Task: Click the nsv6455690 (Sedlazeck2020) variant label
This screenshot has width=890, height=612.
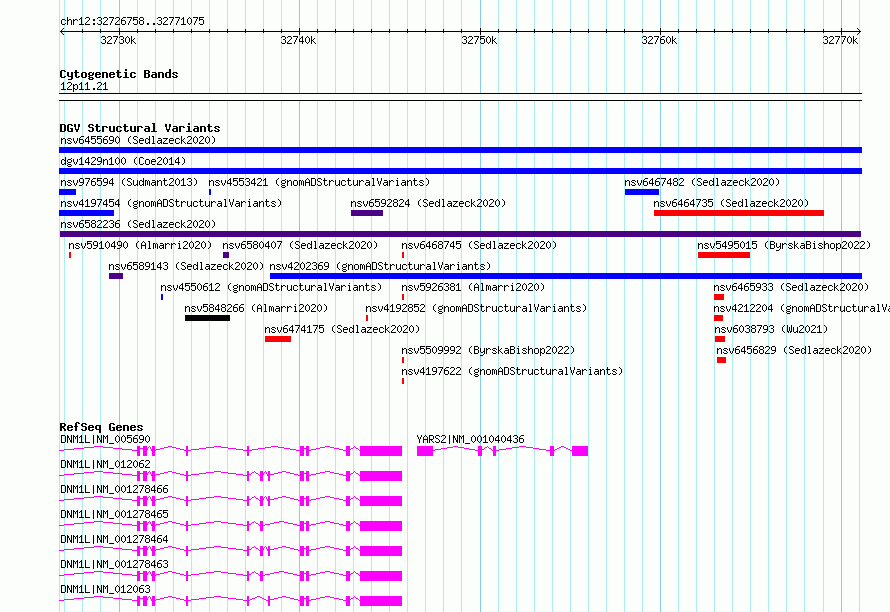Action: click(138, 140)
